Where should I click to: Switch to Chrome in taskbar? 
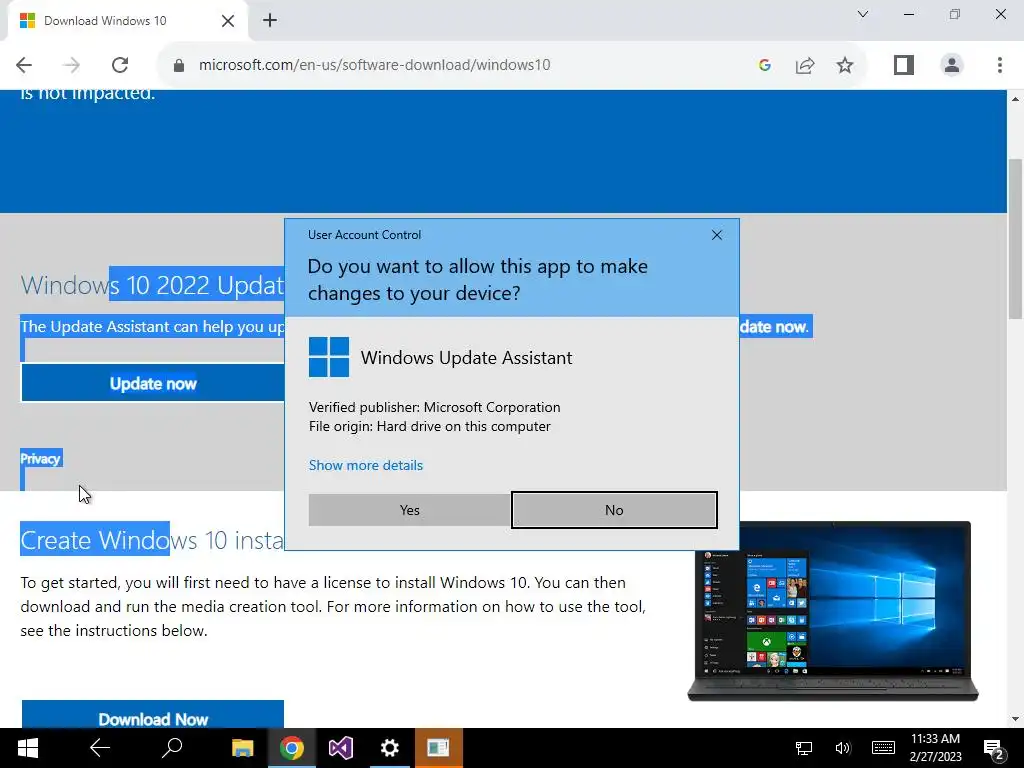pos(291,748)
